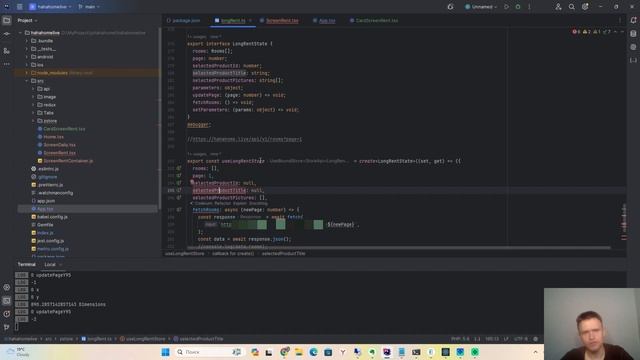Open more run actions vertical dots

tap(529, 7)
